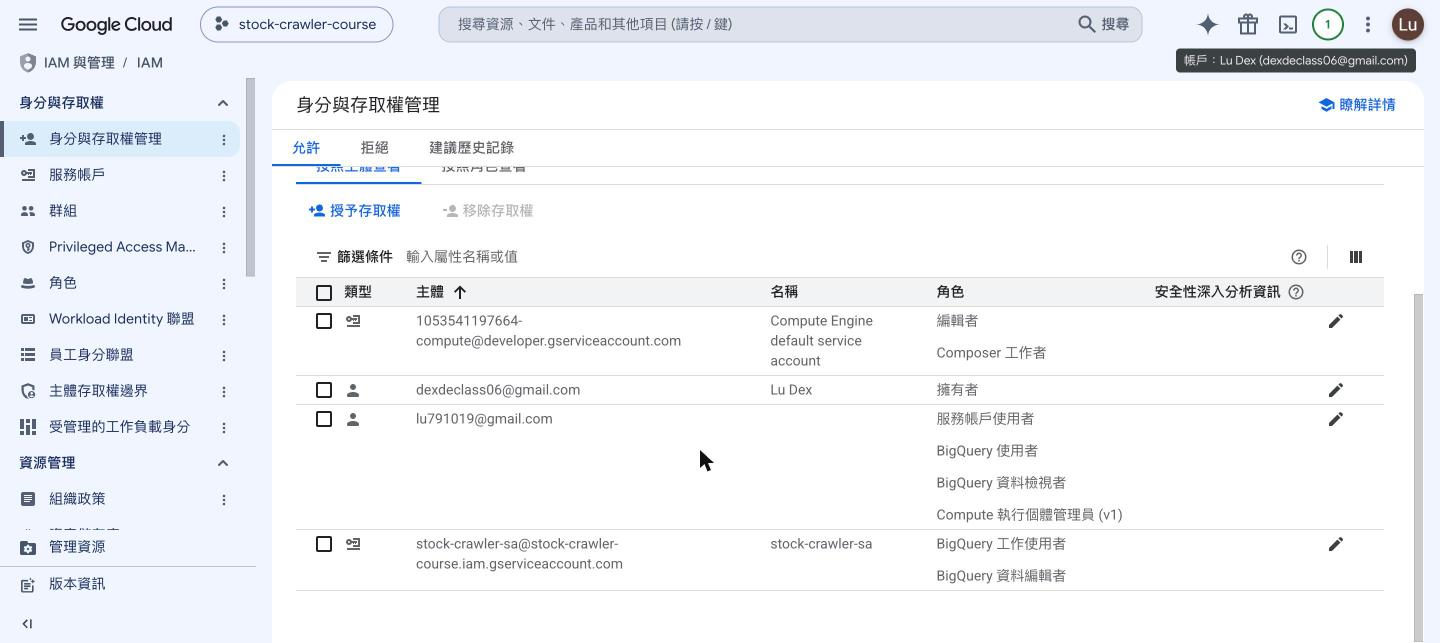Screen dimensions: 1440x643
Task: Open the 瞭解詳情 link
Action: pyautogui.click(x=1357, y=105)
